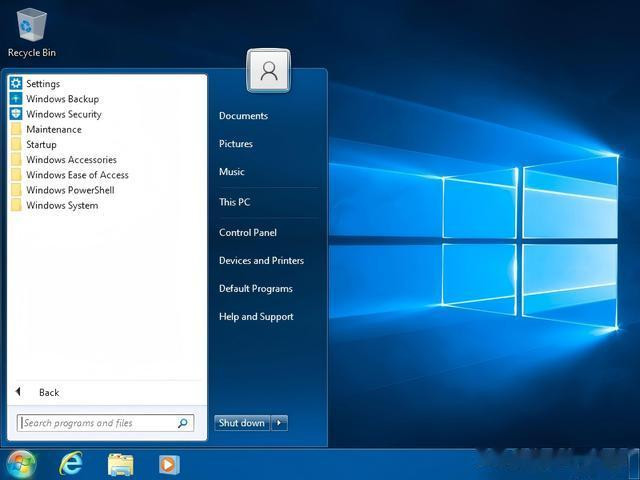Screen dimensions: 640x480
Task: Launch Windows Media Player taskbar icon
Action: click(x=169, y=464)
